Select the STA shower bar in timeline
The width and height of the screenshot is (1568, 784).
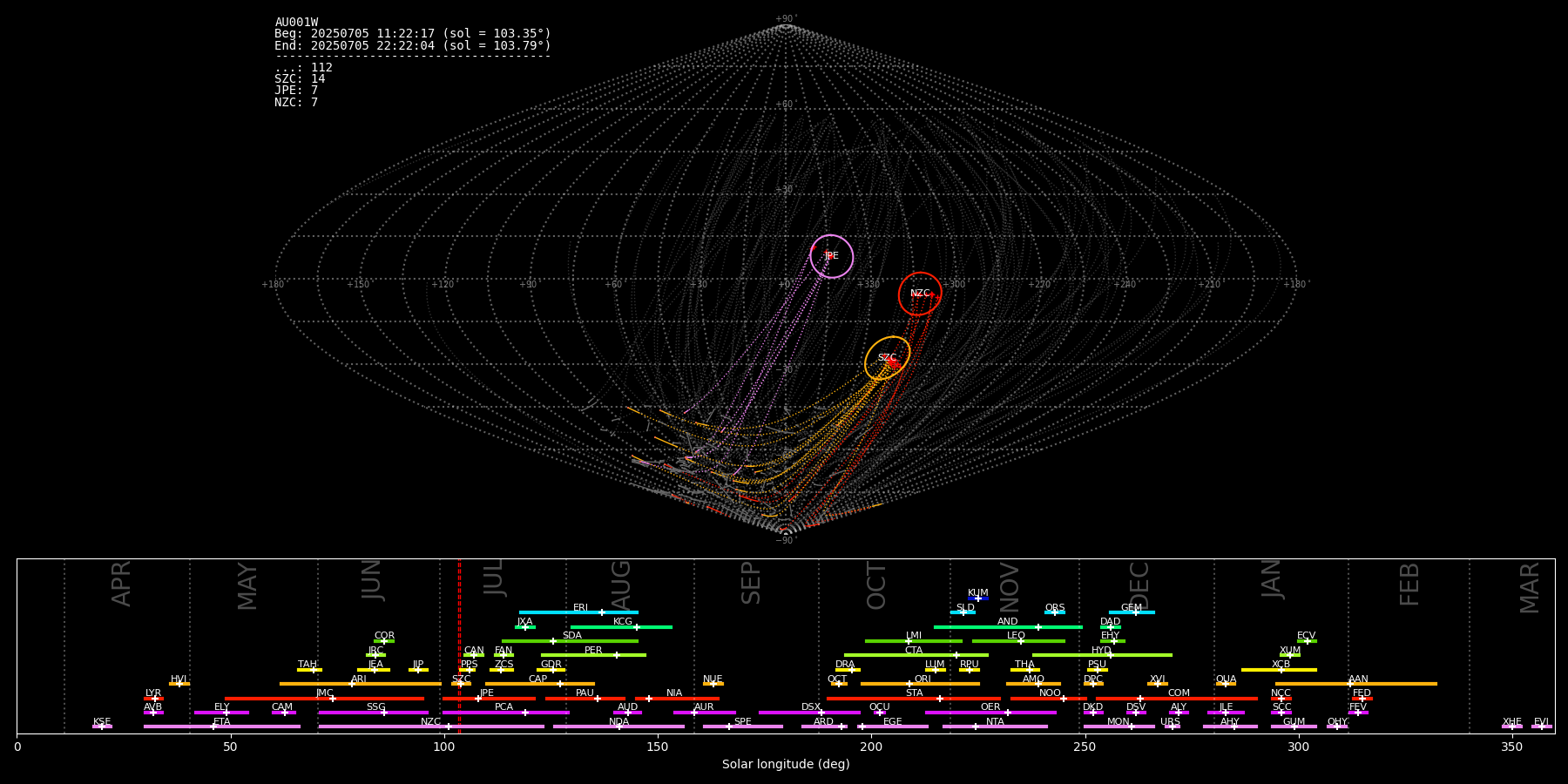(914, 699)
